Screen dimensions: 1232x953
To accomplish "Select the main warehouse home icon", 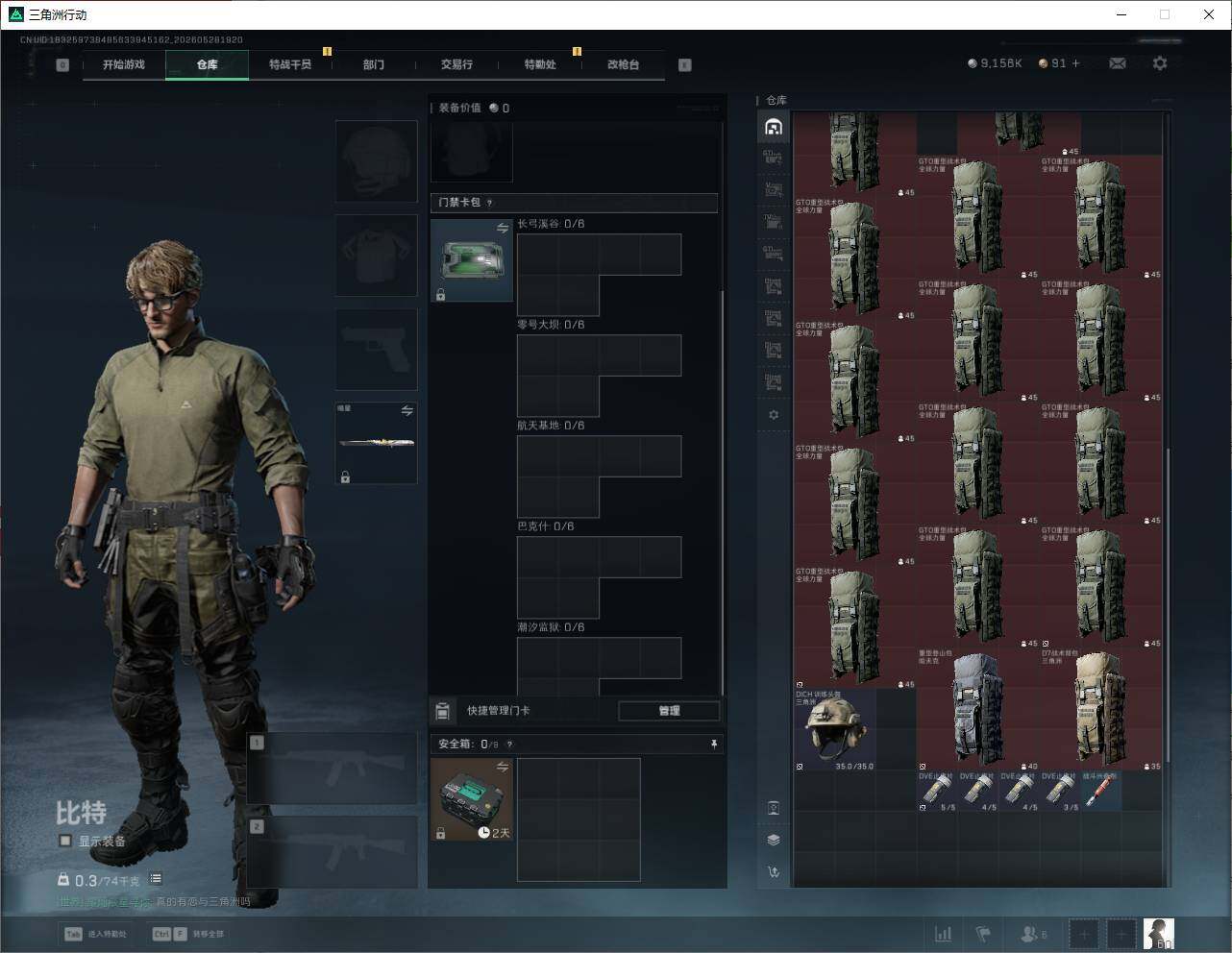I will click(774, 127).
